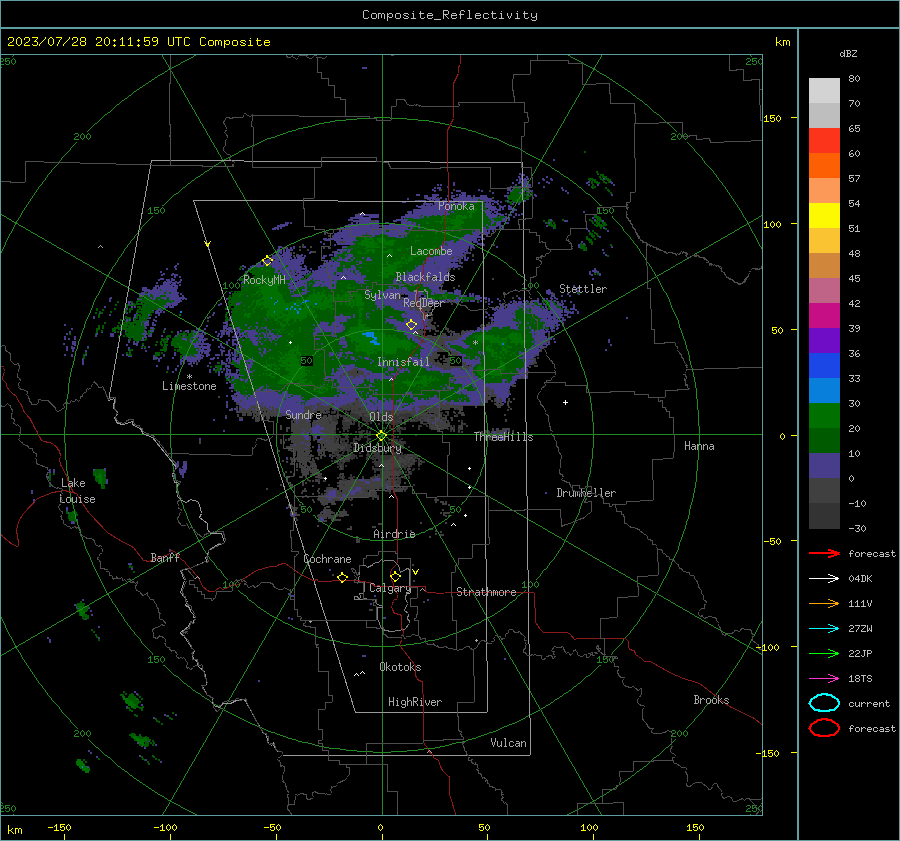This screenshot has height=841, width=900.
Task: Click the violet 0-10 dBZ color swatch
Action: point(824,466)
